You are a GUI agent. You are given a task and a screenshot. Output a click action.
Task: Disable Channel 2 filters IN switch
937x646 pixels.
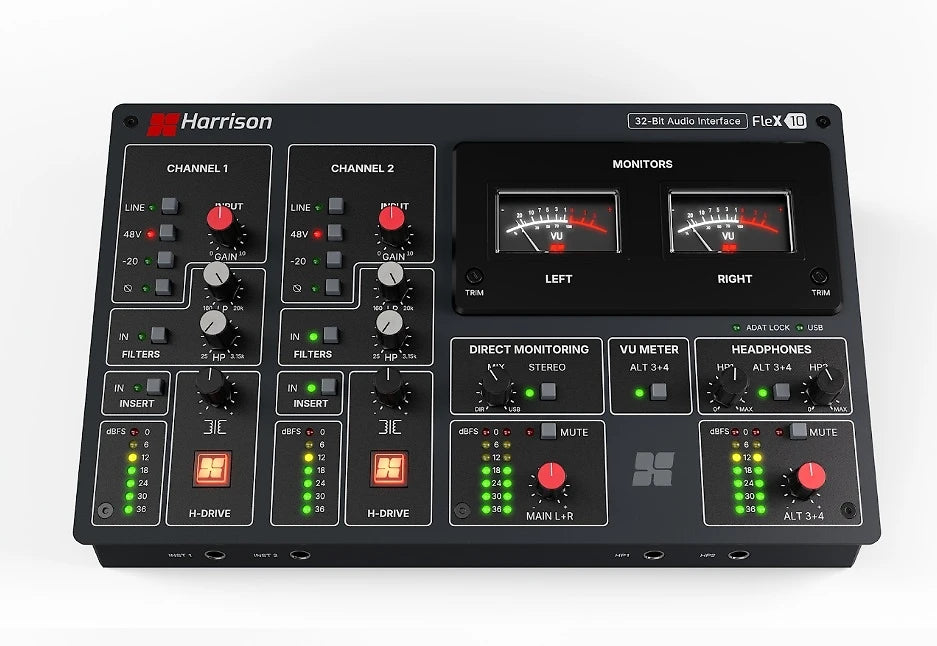pos(330,335)
